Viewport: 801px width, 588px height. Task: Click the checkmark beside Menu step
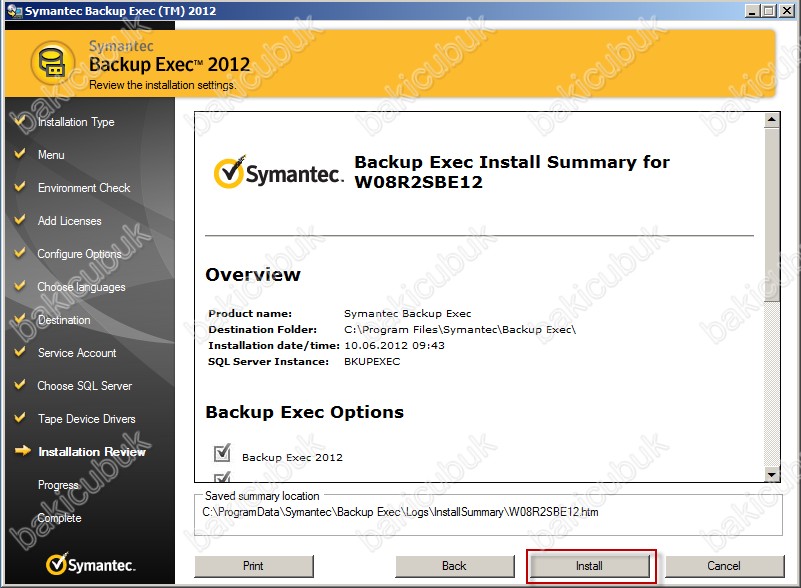tap(20, 154)
